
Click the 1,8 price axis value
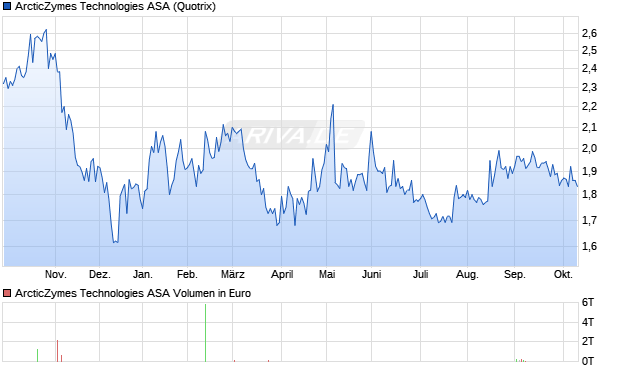click(590, 195)
